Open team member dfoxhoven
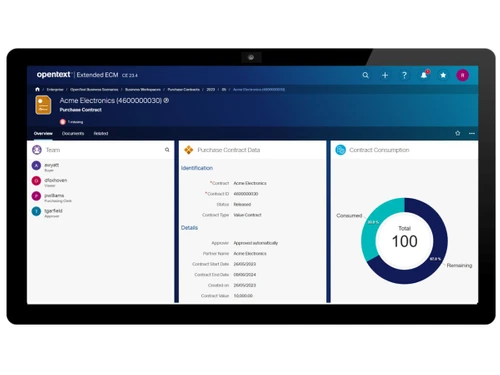Screen dimensions: 500x375 [x=56, y=180]
